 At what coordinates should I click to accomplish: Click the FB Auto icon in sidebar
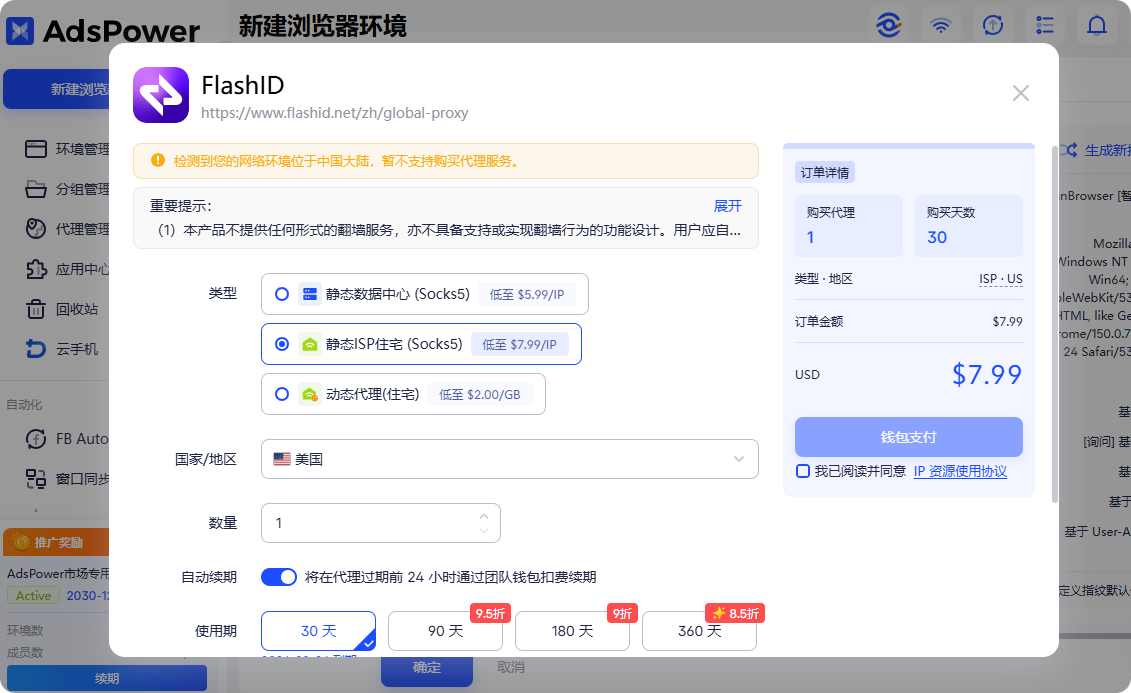(35, 438)
